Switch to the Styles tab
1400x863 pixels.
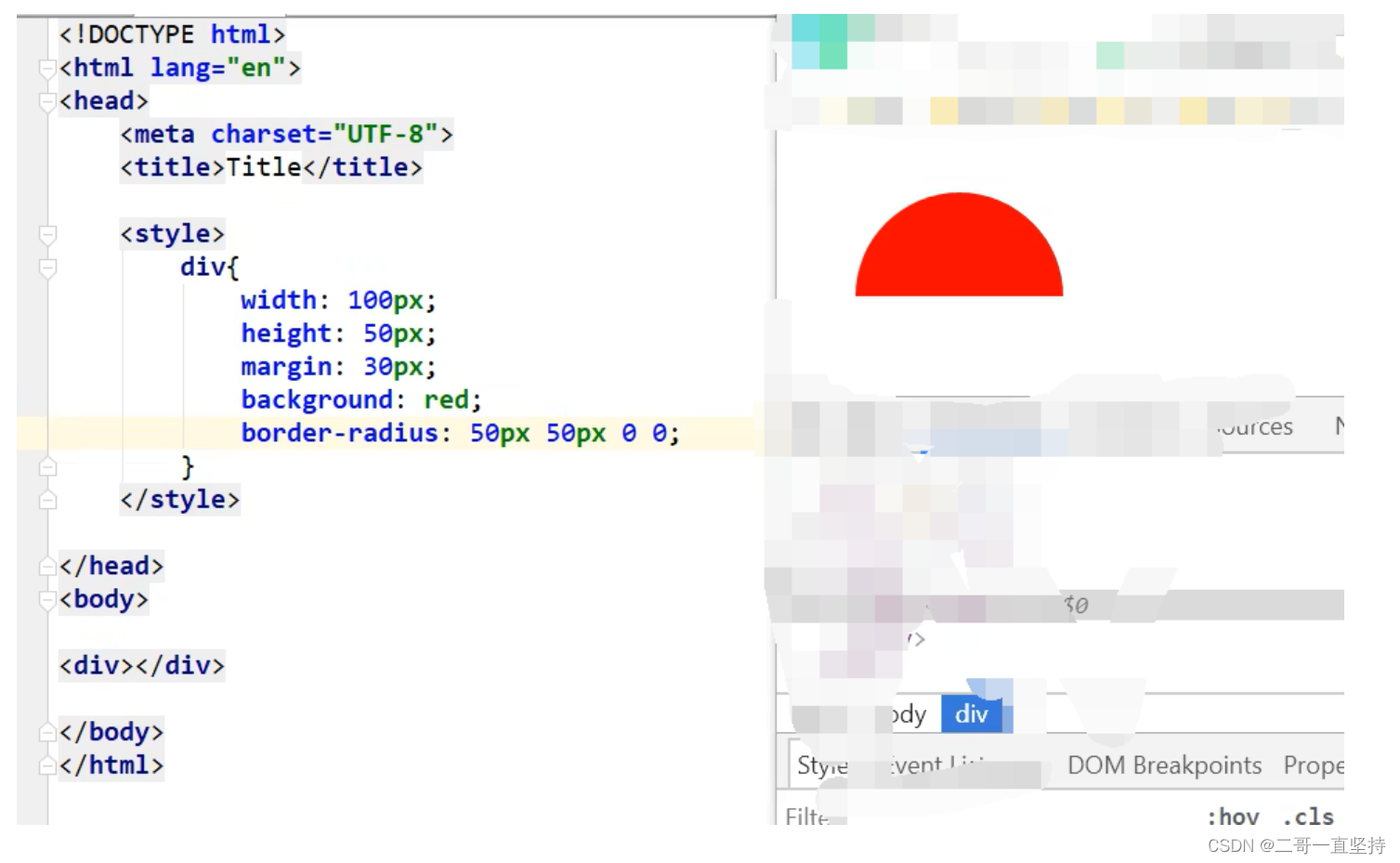822,765
